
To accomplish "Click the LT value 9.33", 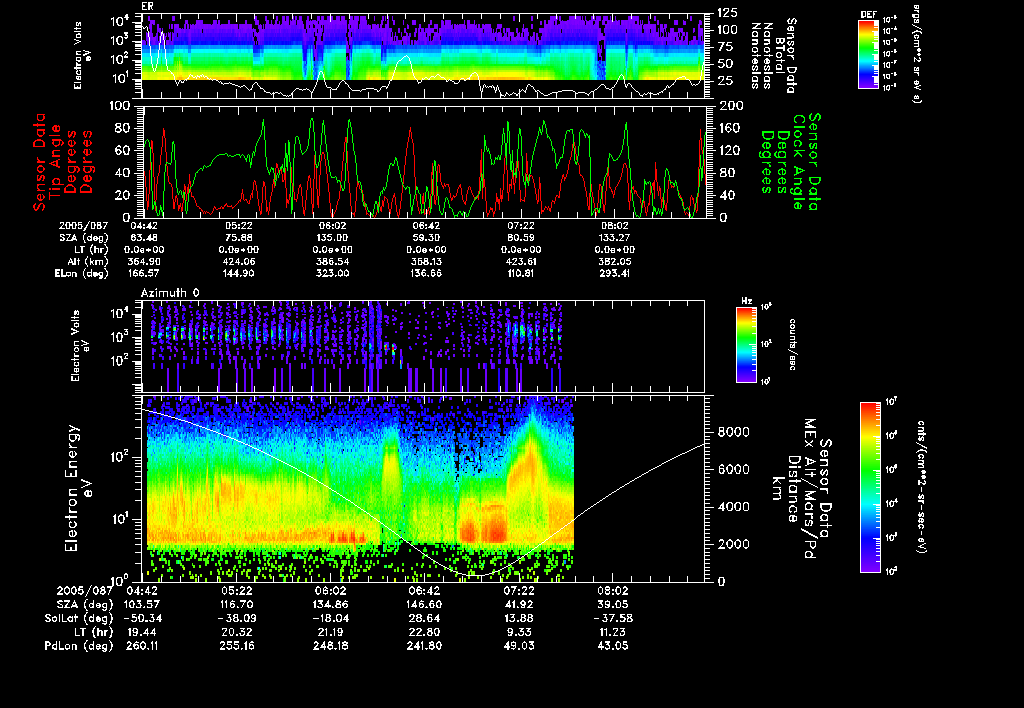I will point(519,632).
